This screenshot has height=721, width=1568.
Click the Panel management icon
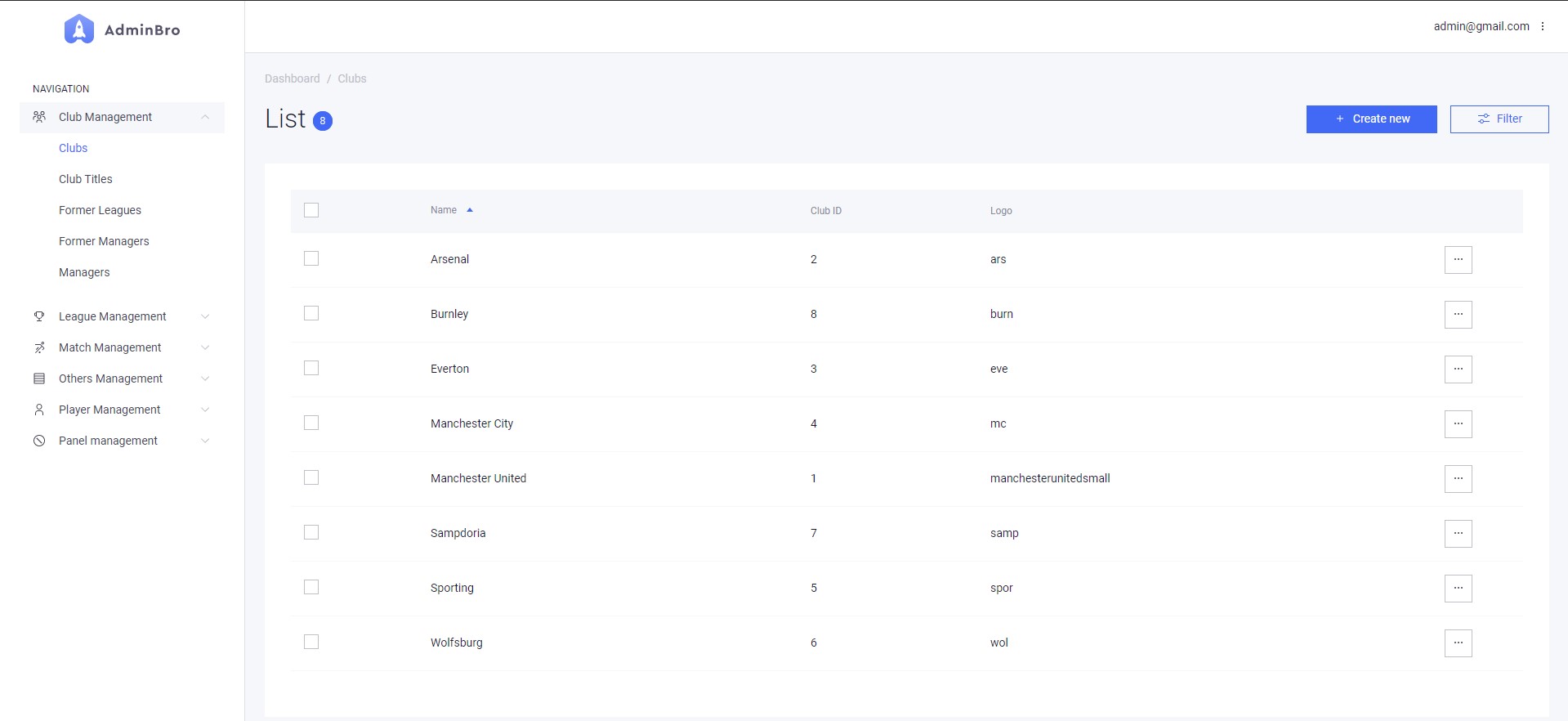click(x=39, y=441)
